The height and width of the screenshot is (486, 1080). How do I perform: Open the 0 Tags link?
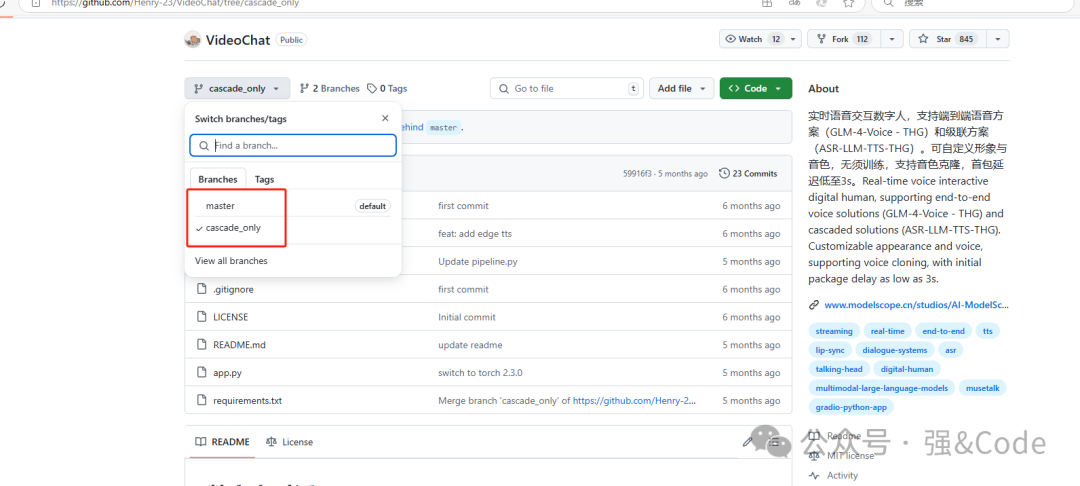coord(387,89)
